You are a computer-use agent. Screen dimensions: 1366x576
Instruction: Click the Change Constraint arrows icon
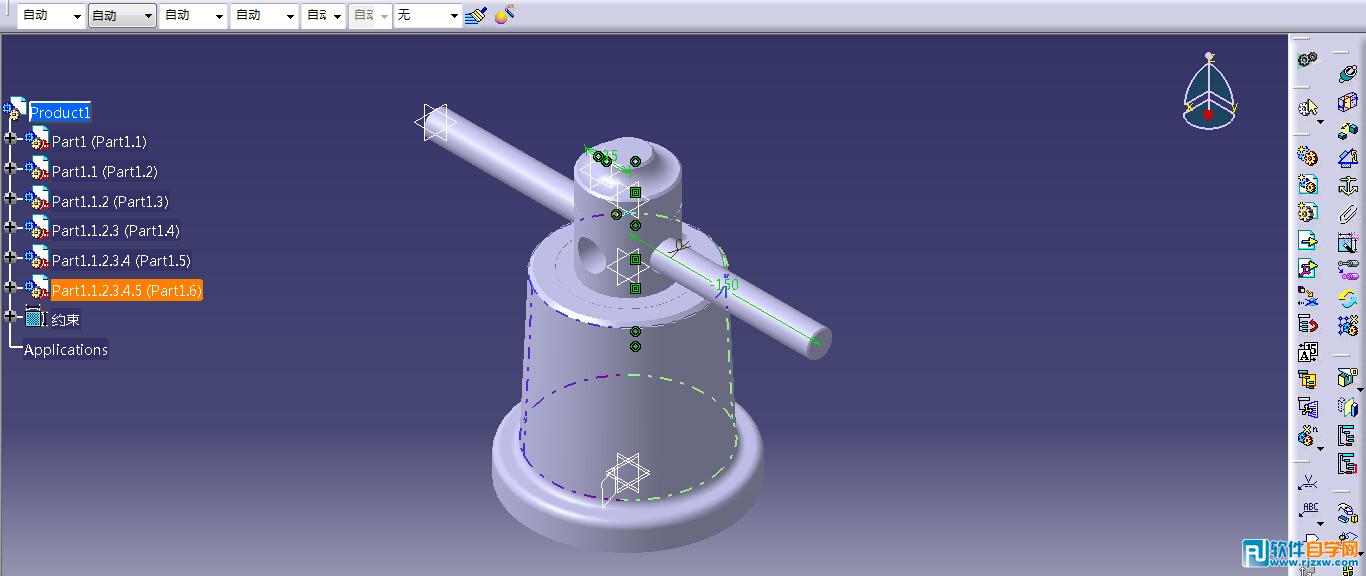[x=1347, y=297]
